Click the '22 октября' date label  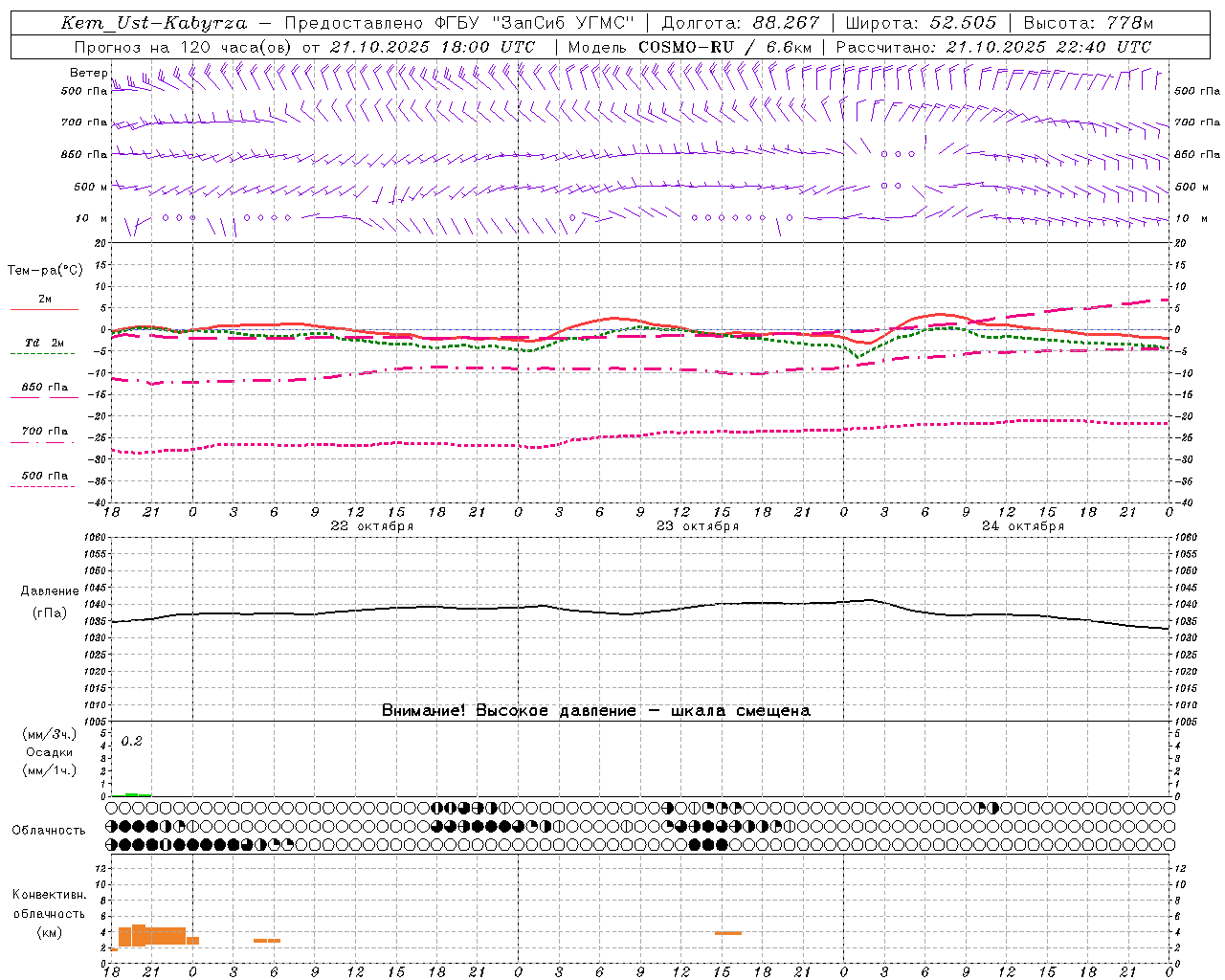coord(372,526)
